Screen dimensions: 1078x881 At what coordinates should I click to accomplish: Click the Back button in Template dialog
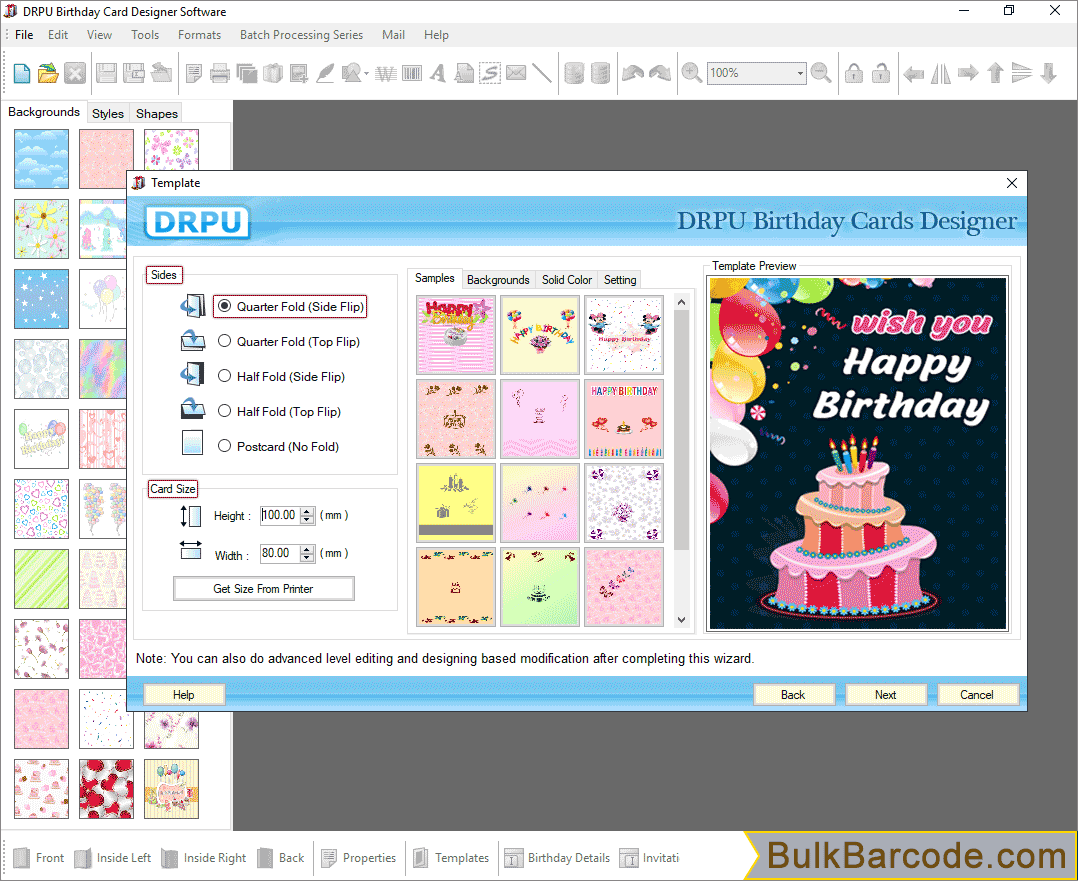click(x=793, y=695)
